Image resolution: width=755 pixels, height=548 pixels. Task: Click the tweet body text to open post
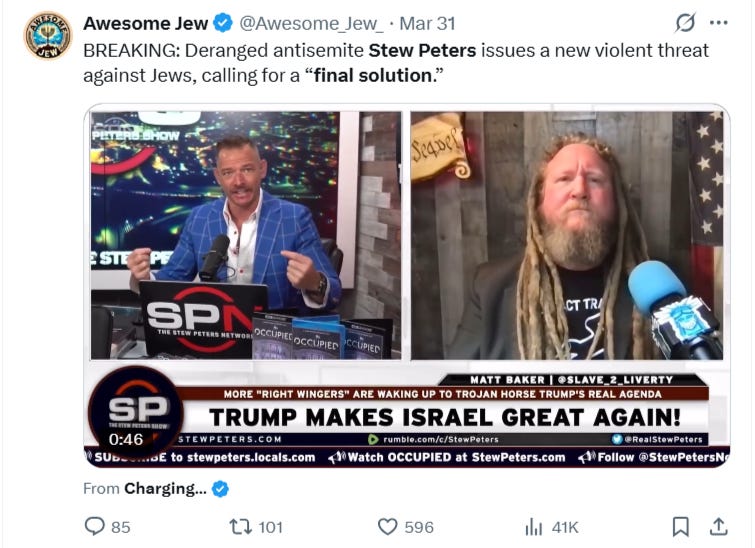396,63
